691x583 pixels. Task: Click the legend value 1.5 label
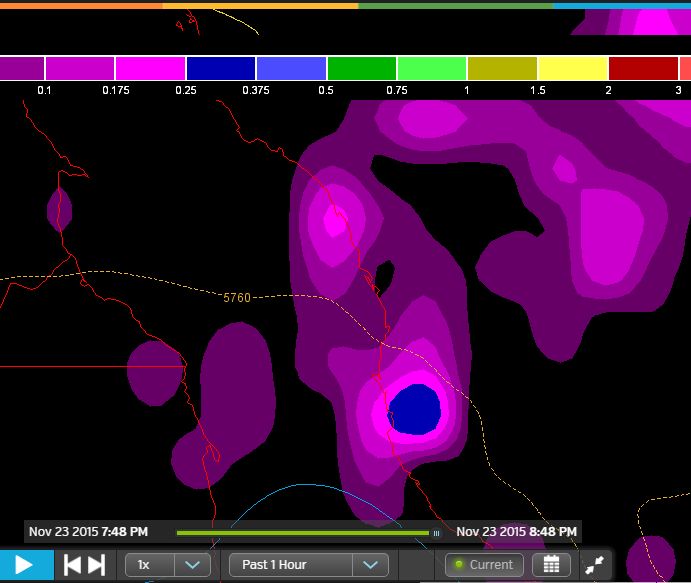tap(537, 90)
